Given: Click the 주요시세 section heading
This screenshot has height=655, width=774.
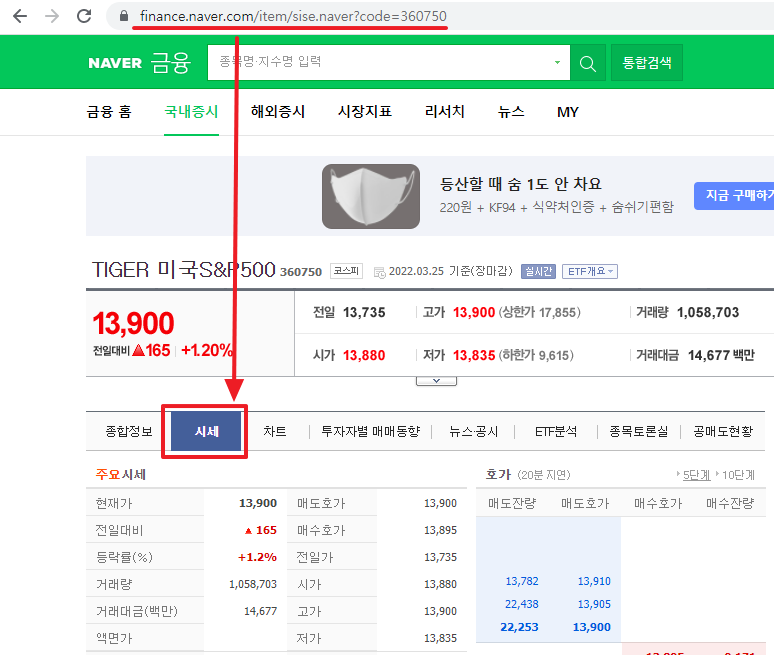Looking at the screenshot, I should [120, 475].
